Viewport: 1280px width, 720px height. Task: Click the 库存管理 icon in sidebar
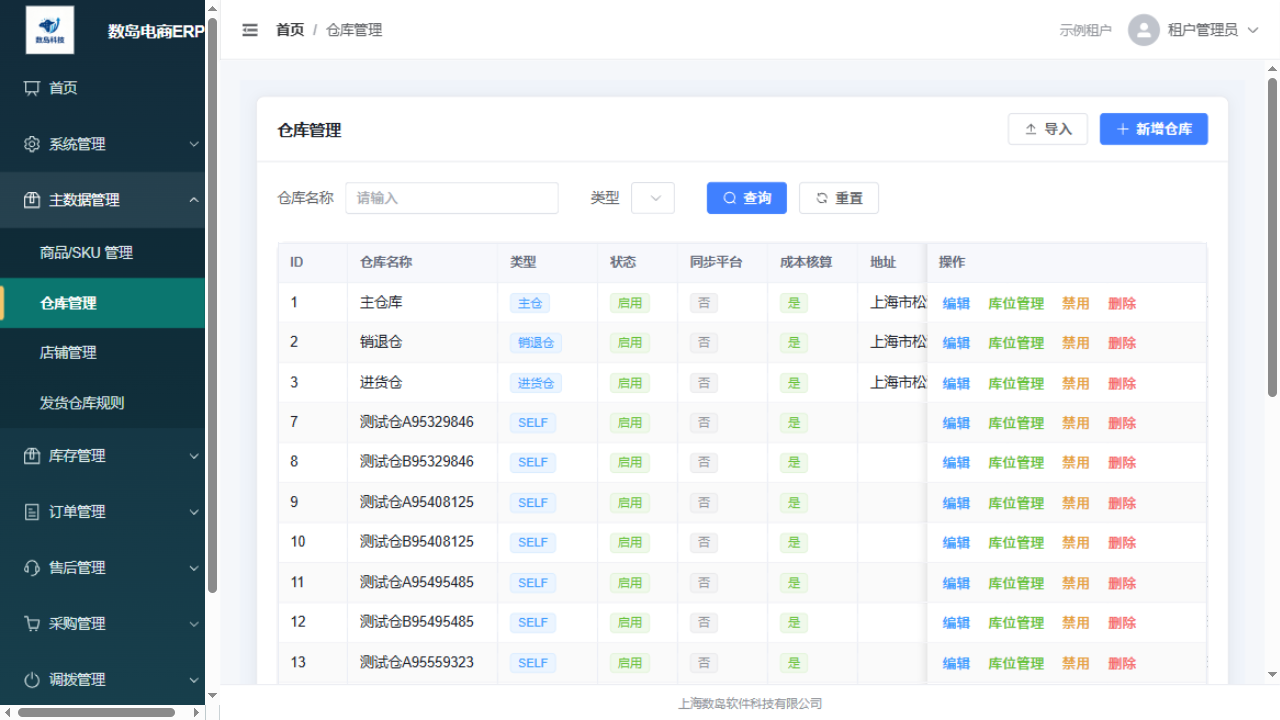point(32,456)
